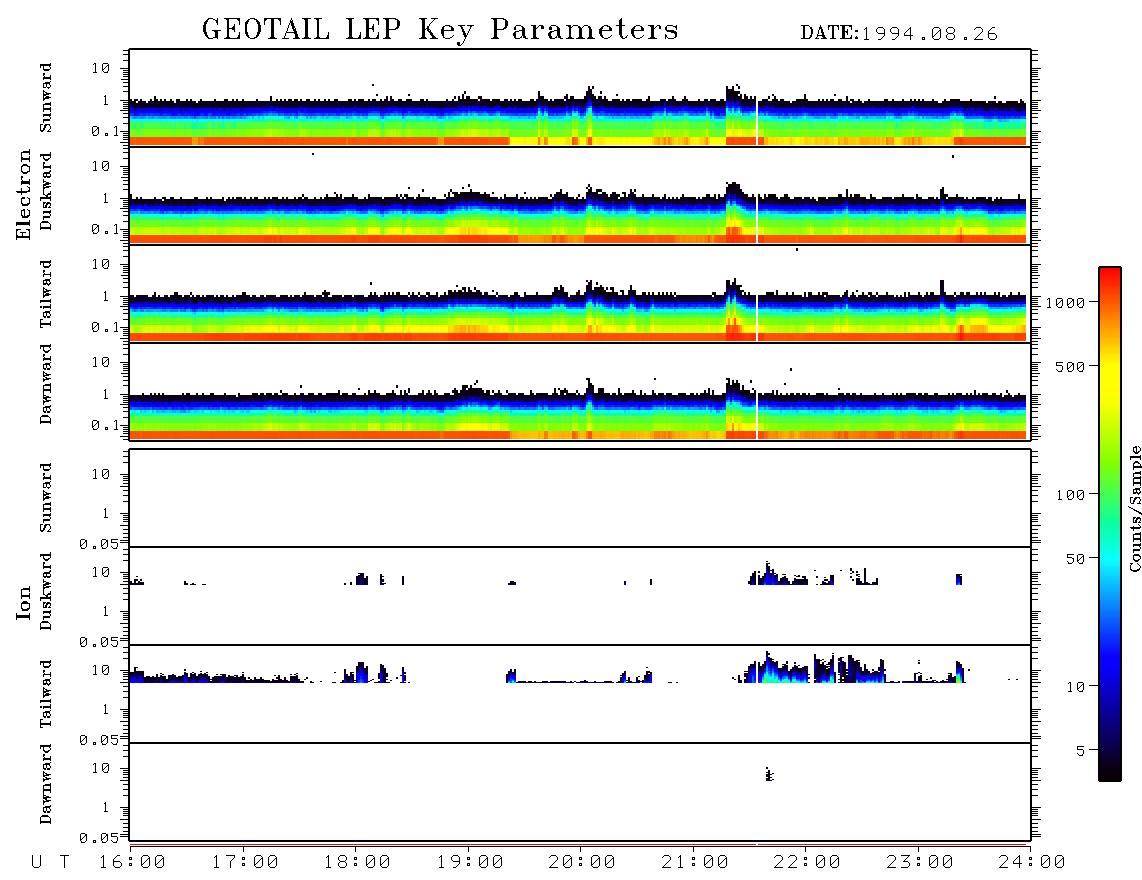The width and height of the screenshot is (1142, 880).
Task: Select the Ion 'Tailward' panel label
Action: pyautogui.click(x=46, y=694)
